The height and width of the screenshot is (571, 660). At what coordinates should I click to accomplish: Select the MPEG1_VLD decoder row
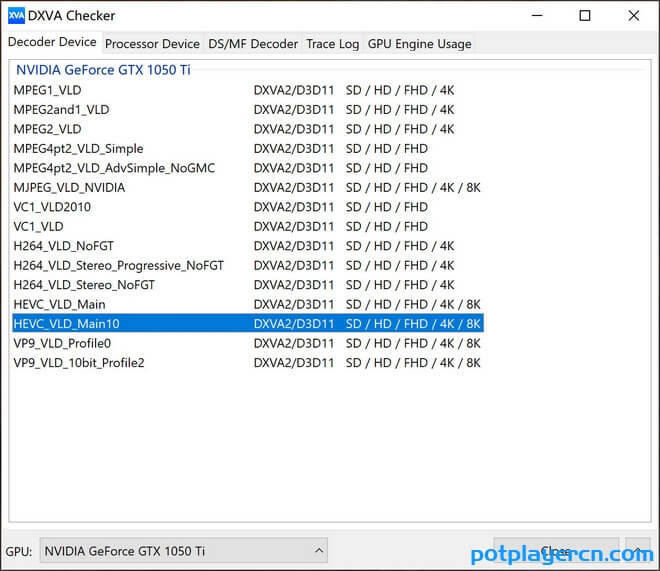(248, 90)
